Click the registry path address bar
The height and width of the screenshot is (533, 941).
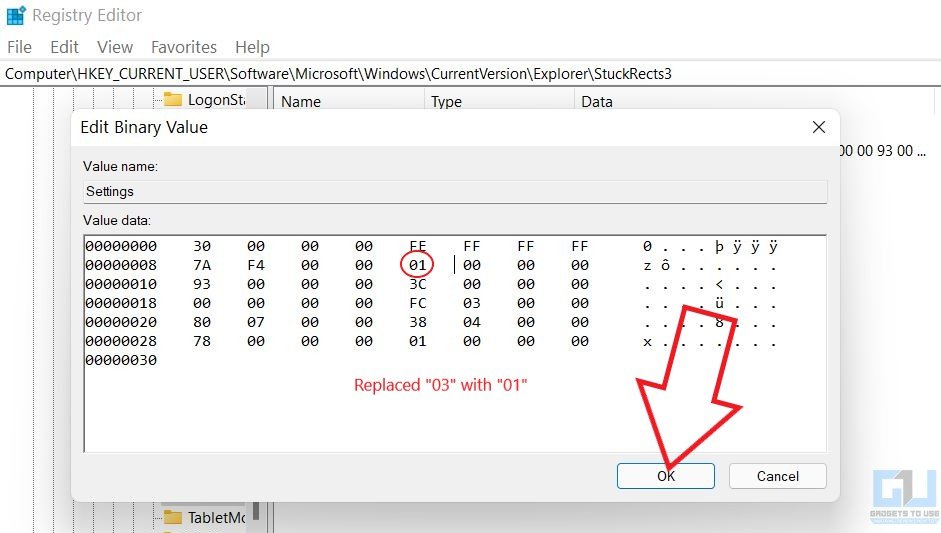(470, 74)
